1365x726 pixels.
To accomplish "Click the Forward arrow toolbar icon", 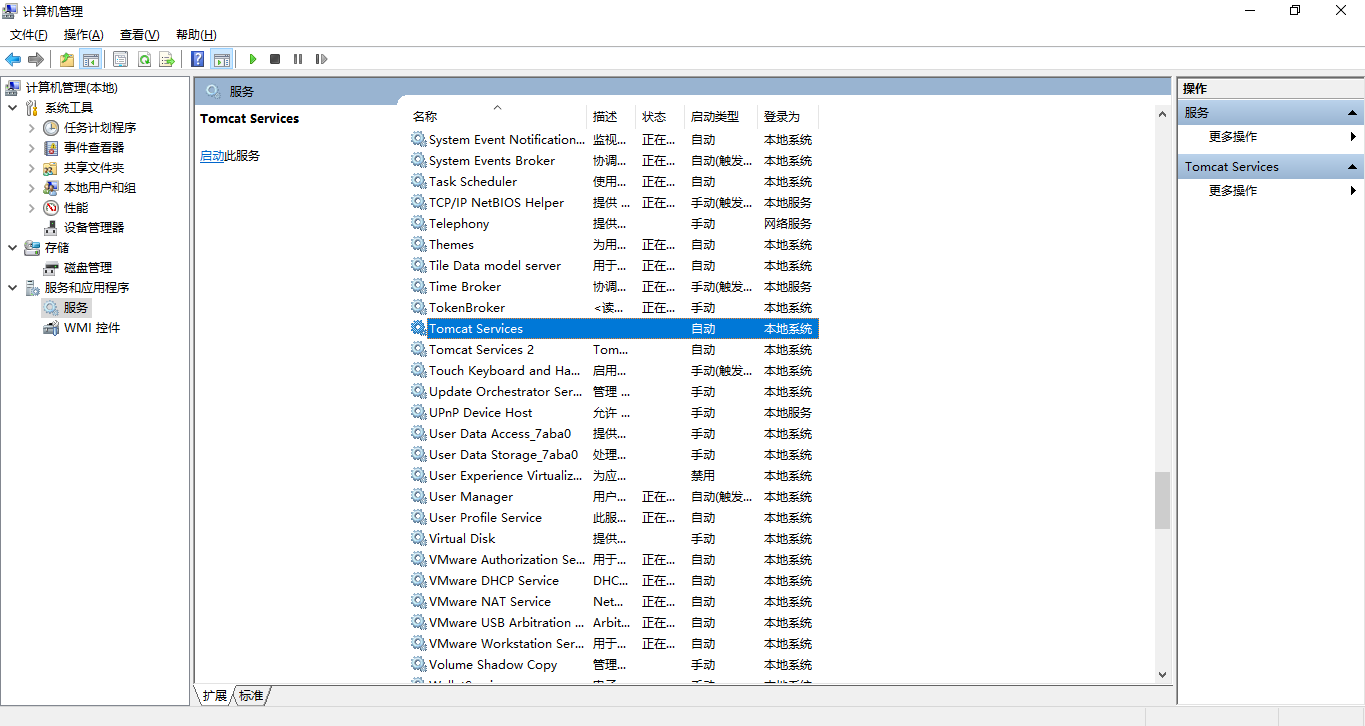I will [36, 59].
